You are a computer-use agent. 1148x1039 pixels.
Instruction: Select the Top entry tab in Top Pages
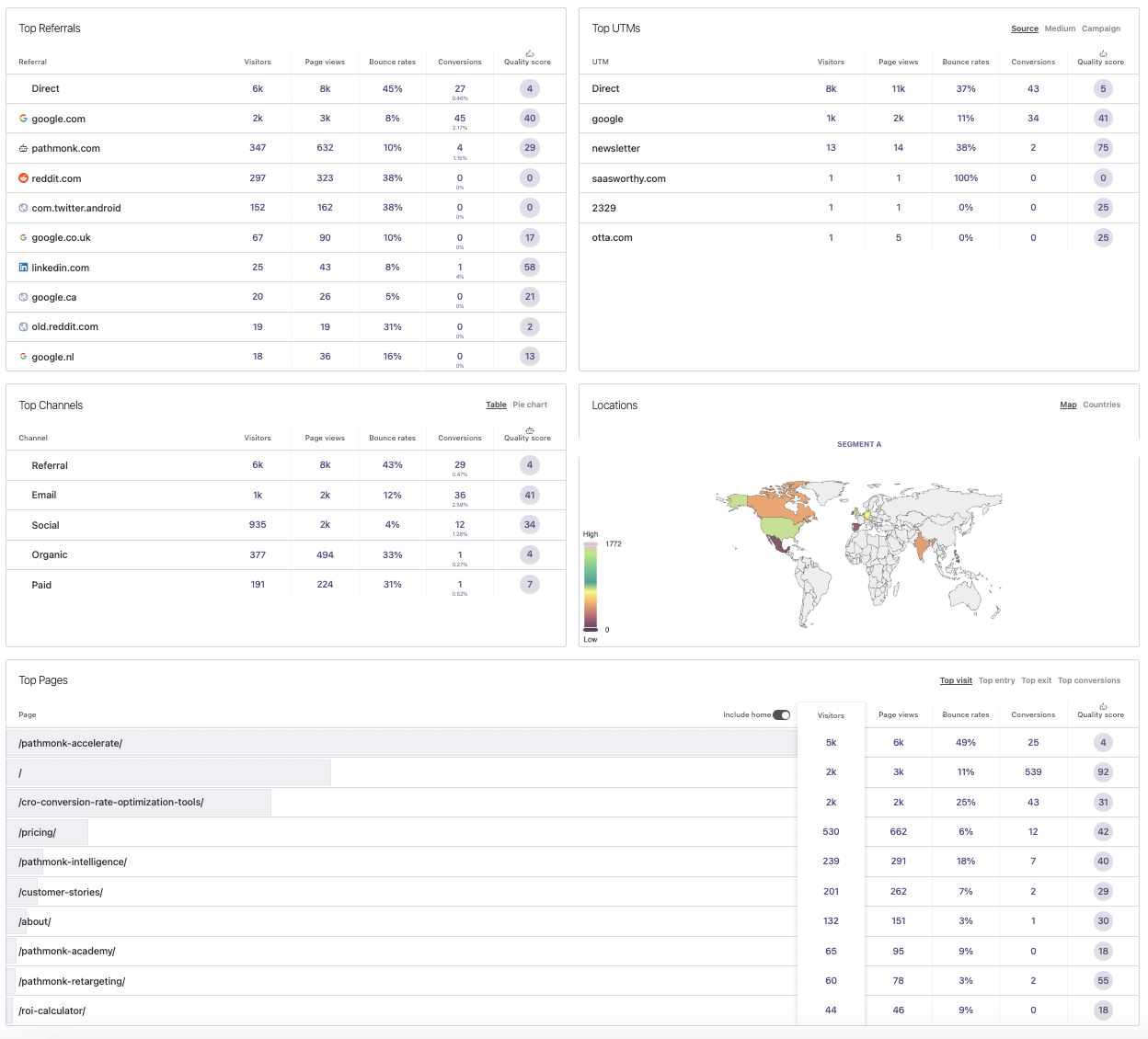click(996, 680)
